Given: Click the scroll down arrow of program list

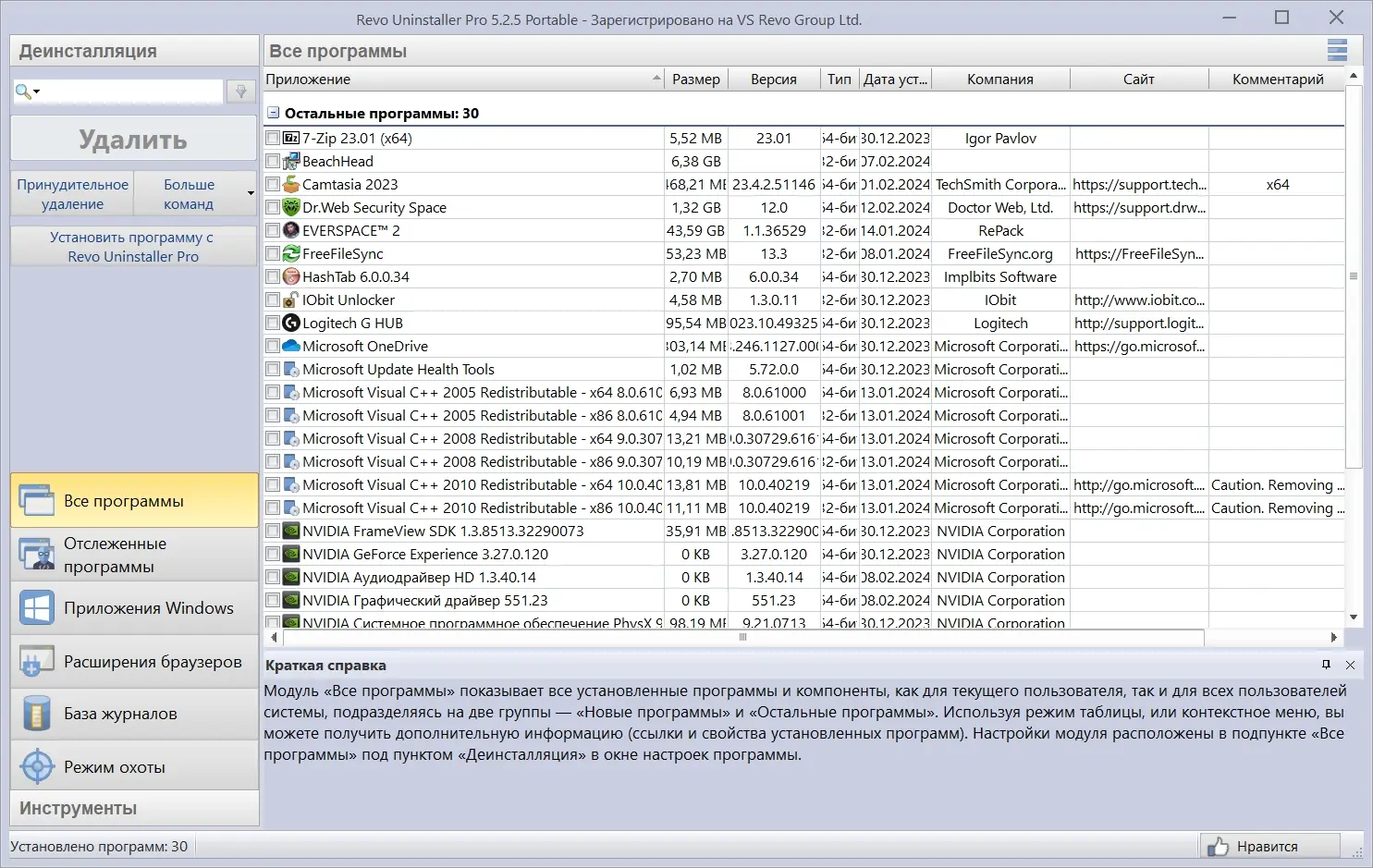Looking at the screenshot, I should point(1354,617).
